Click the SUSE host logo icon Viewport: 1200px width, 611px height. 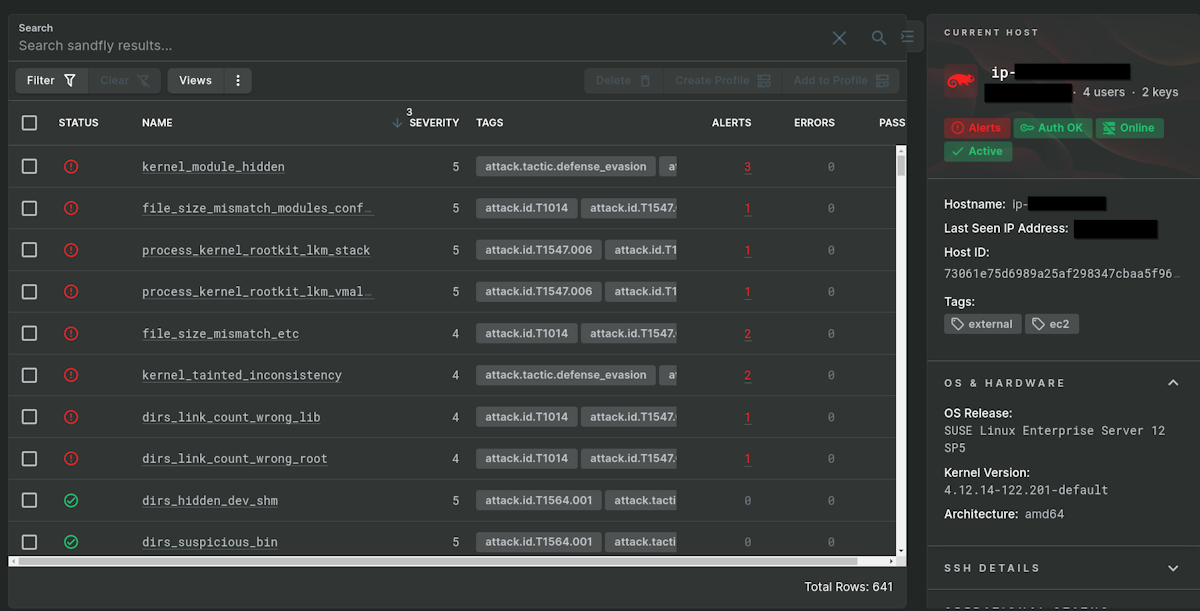pyautogui.click(x=961, y=82)
